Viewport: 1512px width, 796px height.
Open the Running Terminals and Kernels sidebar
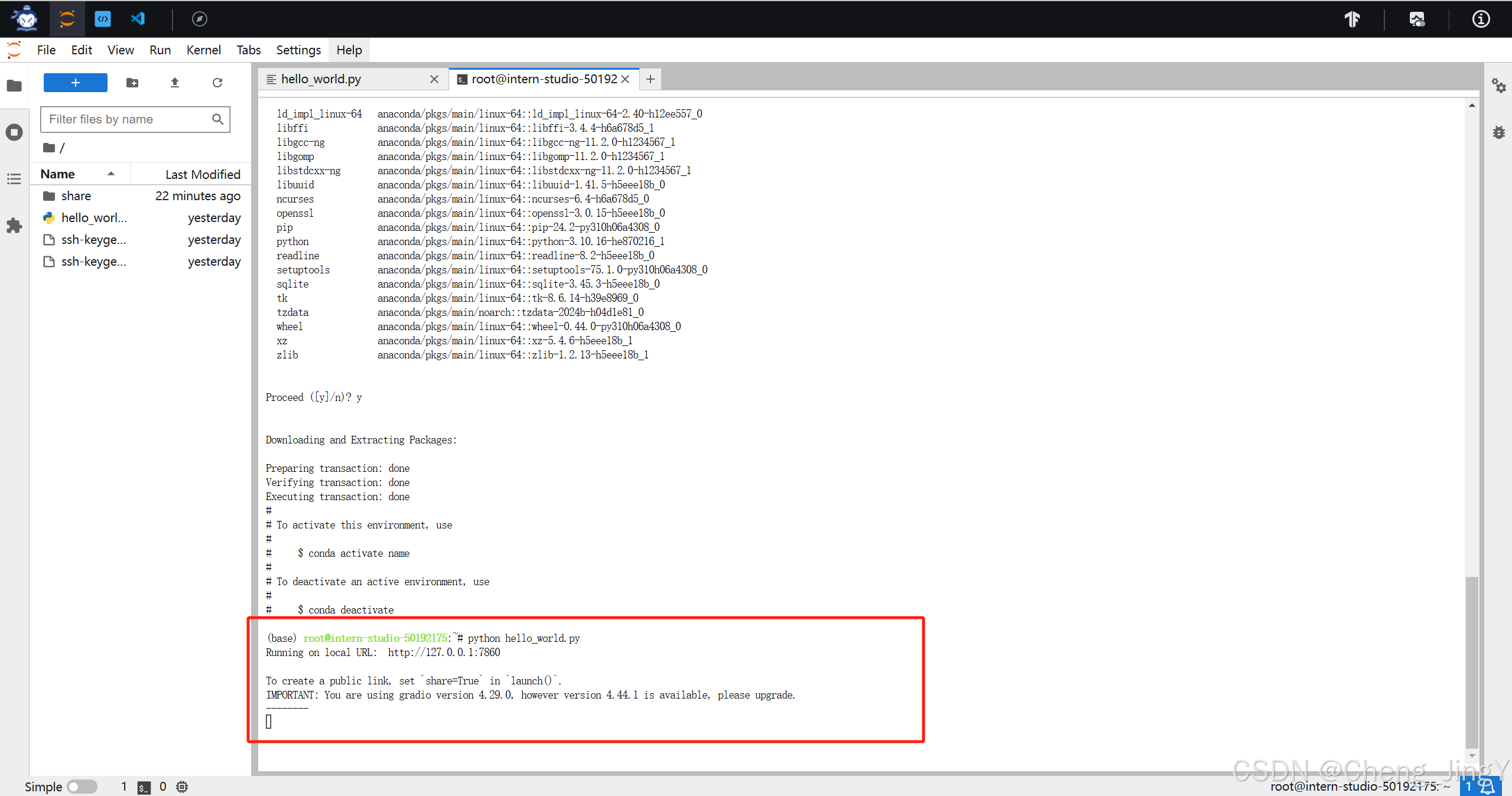14,132
